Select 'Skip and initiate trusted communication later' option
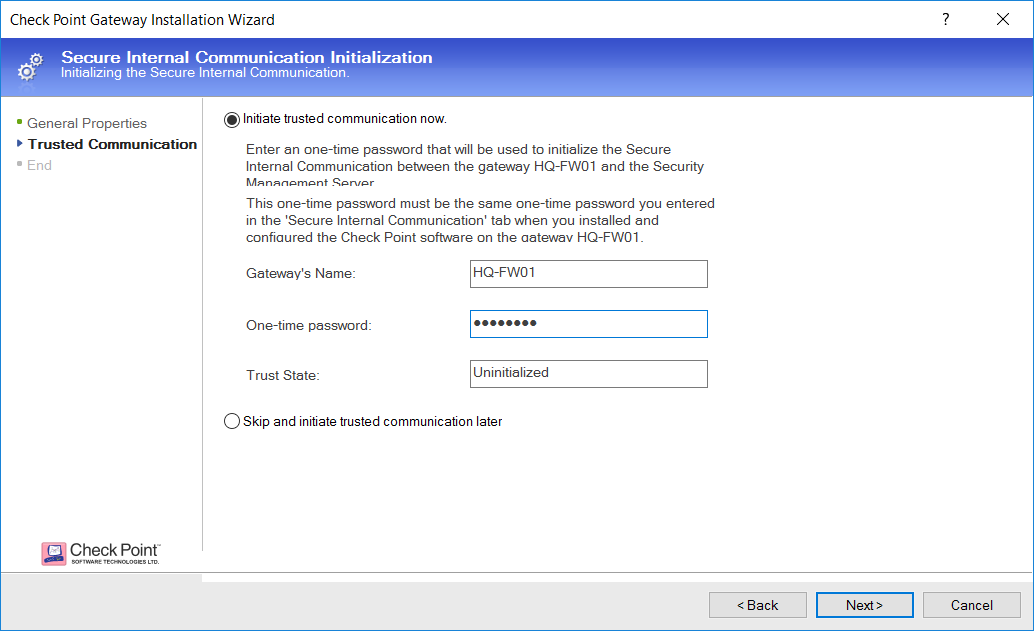 231,421
